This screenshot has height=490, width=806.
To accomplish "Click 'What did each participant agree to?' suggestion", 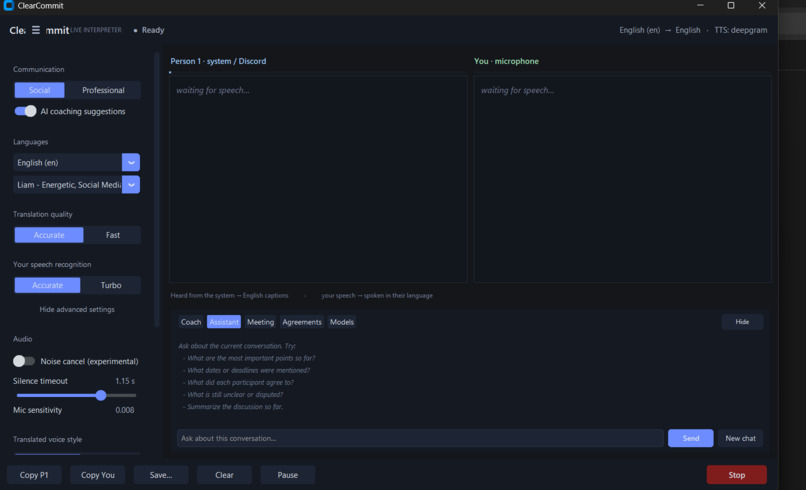I will [x=240, y=383].
